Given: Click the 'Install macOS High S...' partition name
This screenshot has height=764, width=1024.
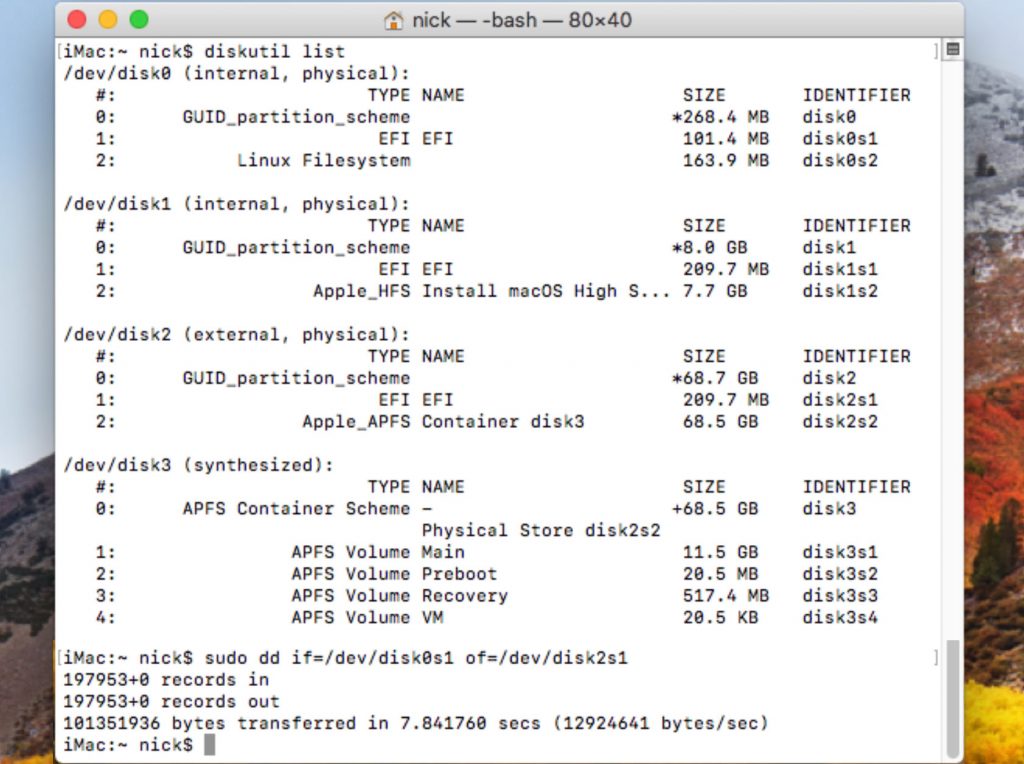Looking at the screenshot, I should click(x=545, y=291).
